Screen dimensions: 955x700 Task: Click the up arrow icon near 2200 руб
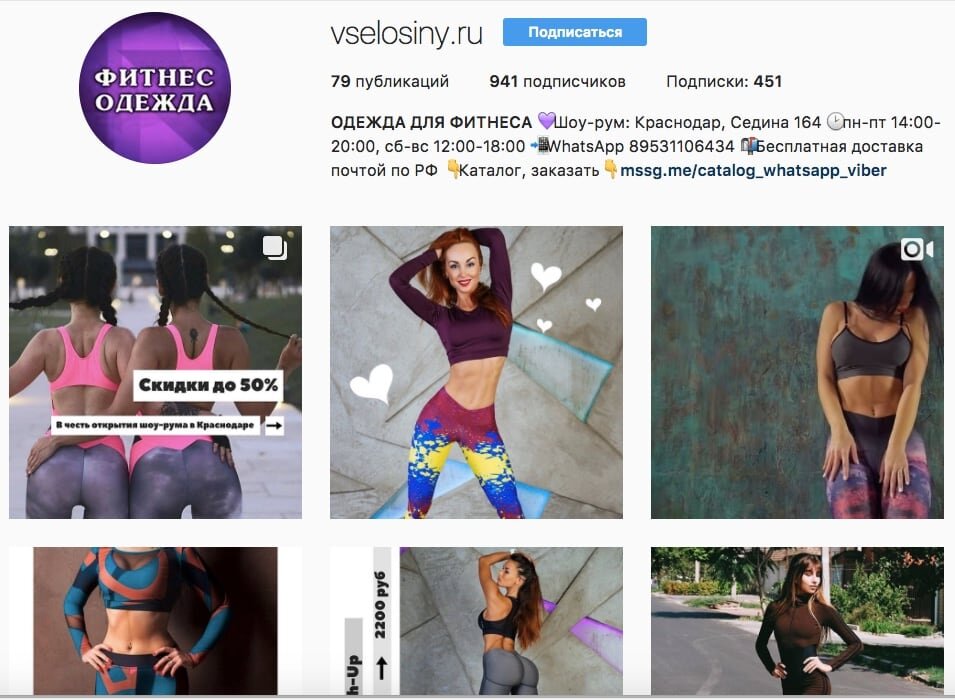(382, 668)
